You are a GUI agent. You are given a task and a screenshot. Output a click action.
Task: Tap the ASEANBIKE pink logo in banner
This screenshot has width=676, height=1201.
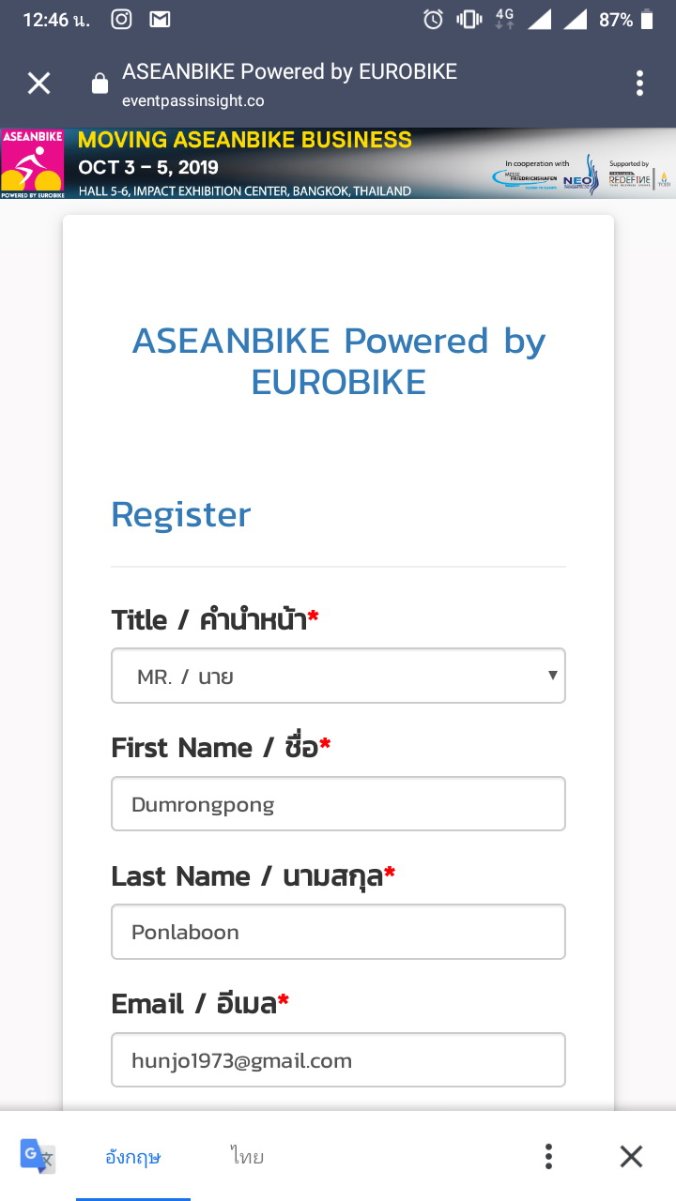point(33,163)
